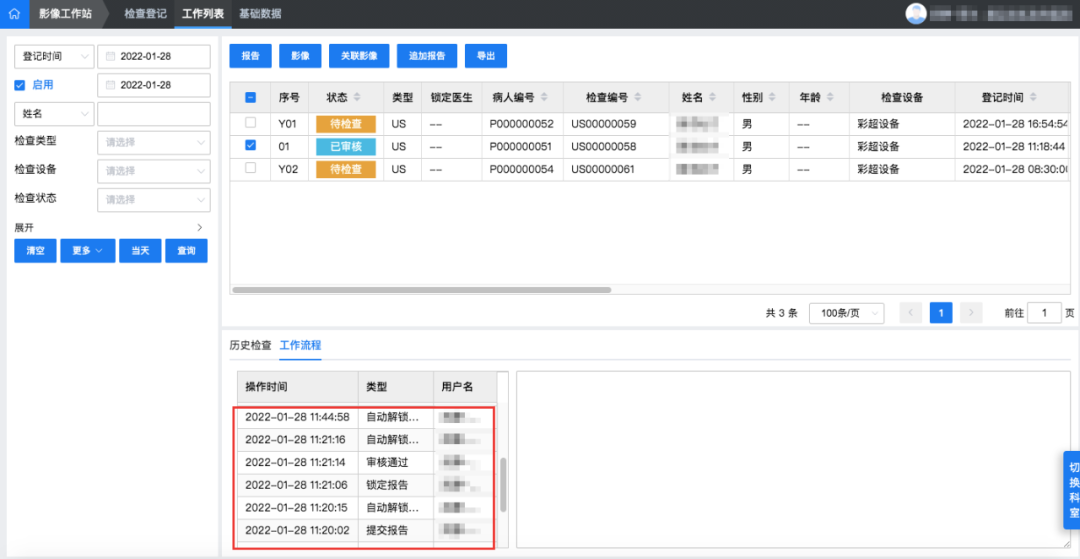Select workflow row 锁定报告
The height and width of the screenshot is (559, 1080).
coord(367,485)
